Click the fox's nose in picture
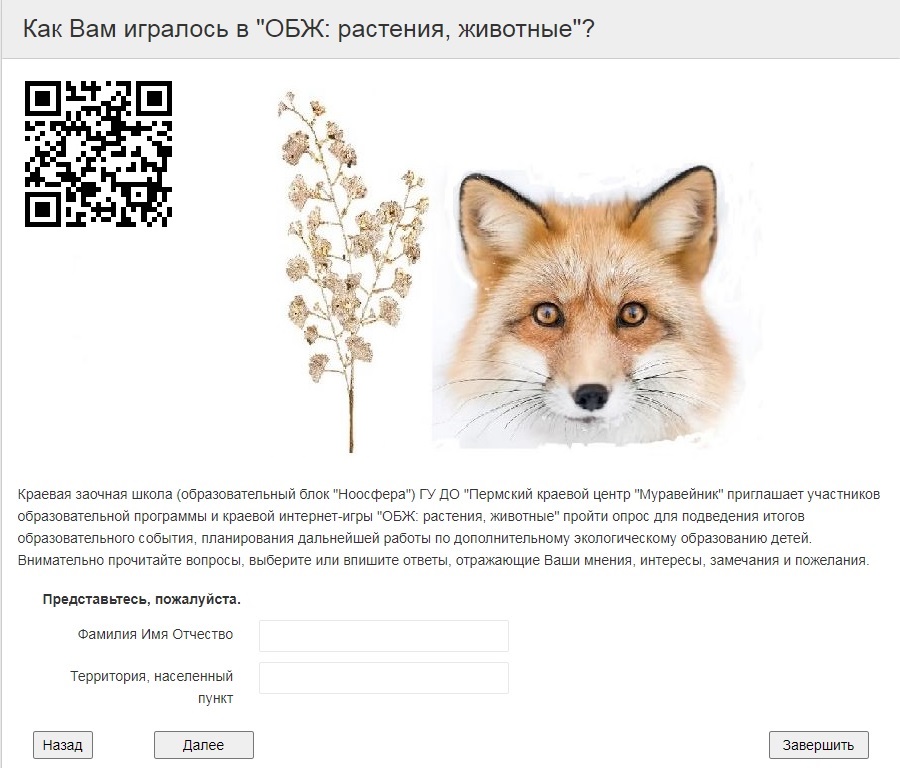 591,397
